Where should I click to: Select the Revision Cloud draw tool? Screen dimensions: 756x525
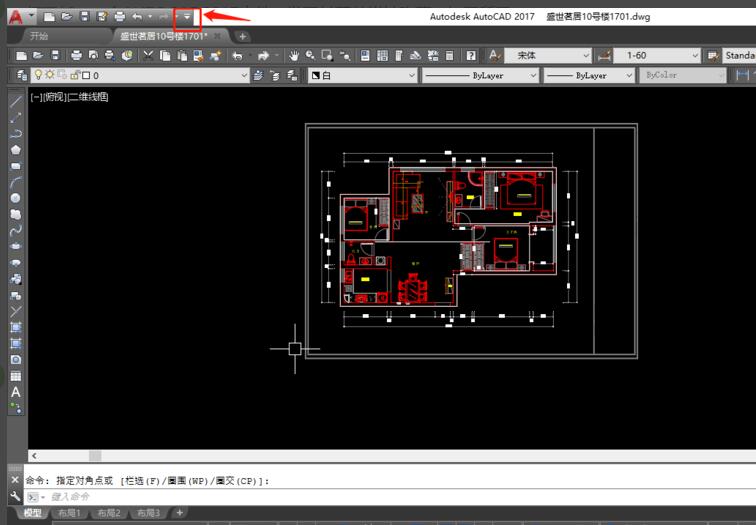coord(16,215)
